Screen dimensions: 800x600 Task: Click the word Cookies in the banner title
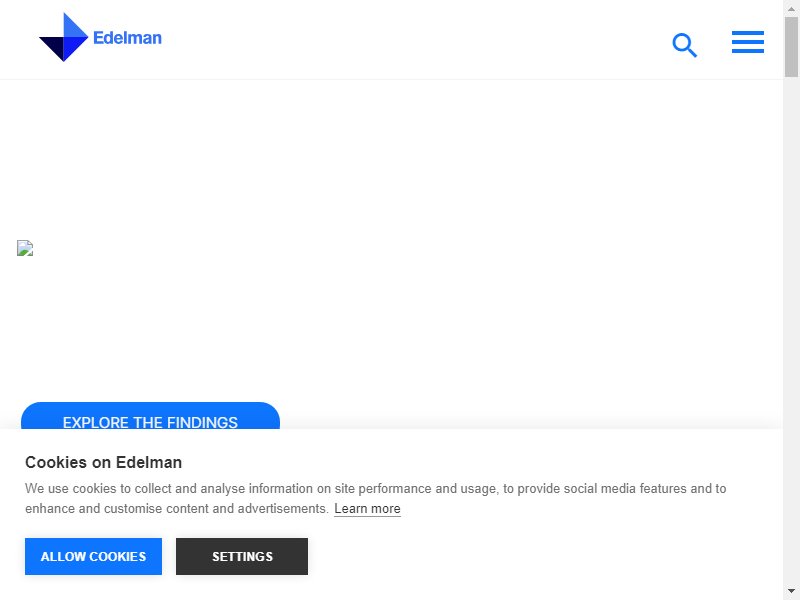click(x=56, y=462)
